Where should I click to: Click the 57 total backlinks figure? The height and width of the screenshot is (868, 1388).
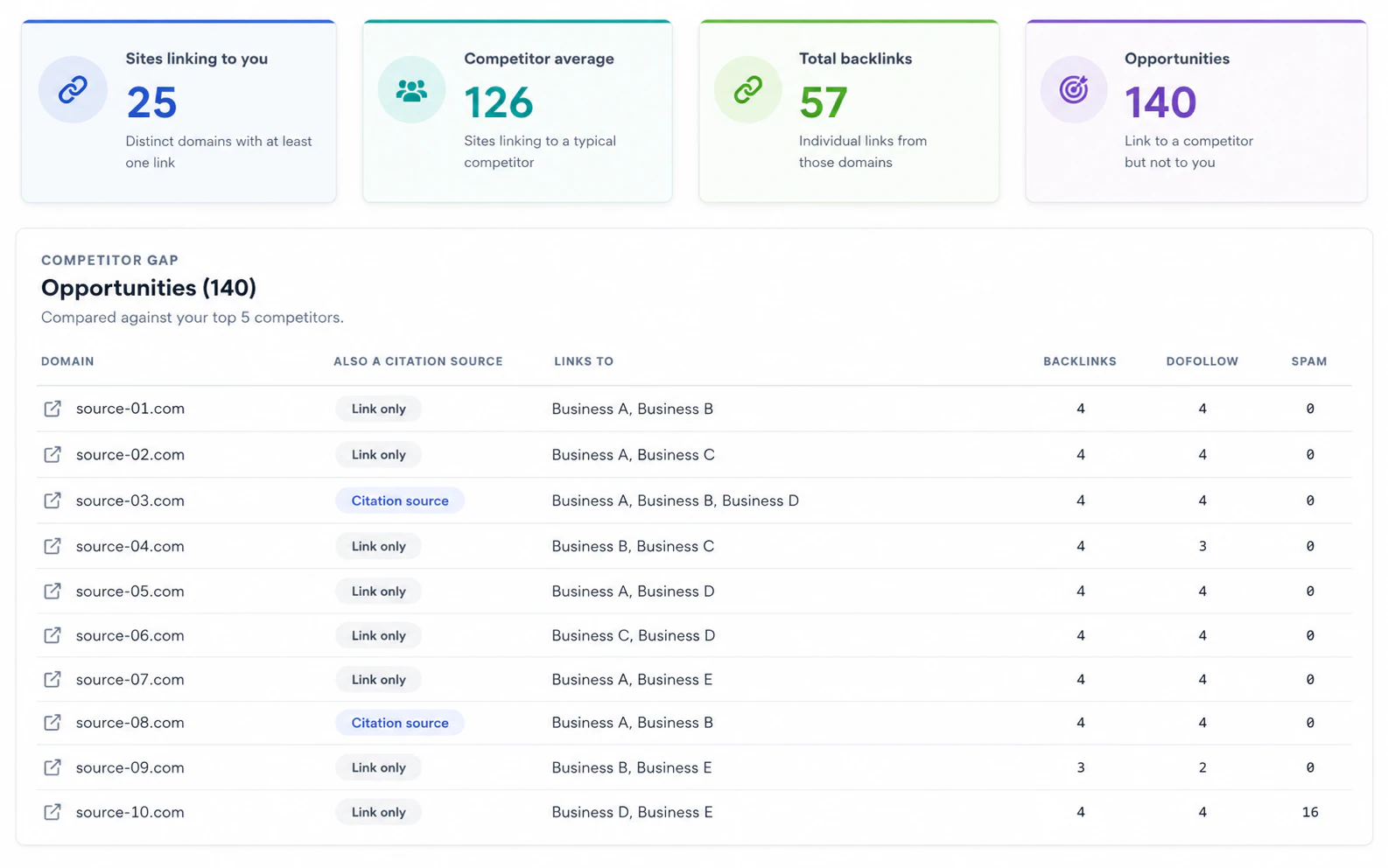(x=824, y=102)
